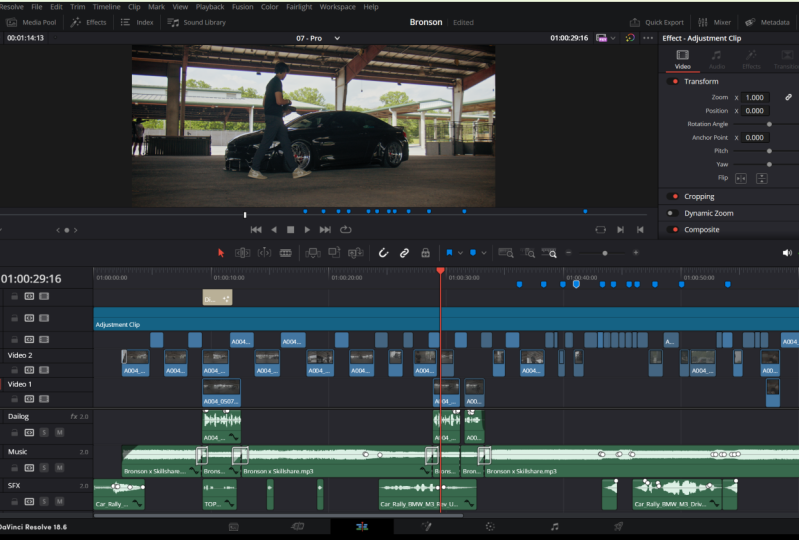Screen dimensions: 799x540
Task: Switch to the Video inspector tab
Action: point(682,60)
